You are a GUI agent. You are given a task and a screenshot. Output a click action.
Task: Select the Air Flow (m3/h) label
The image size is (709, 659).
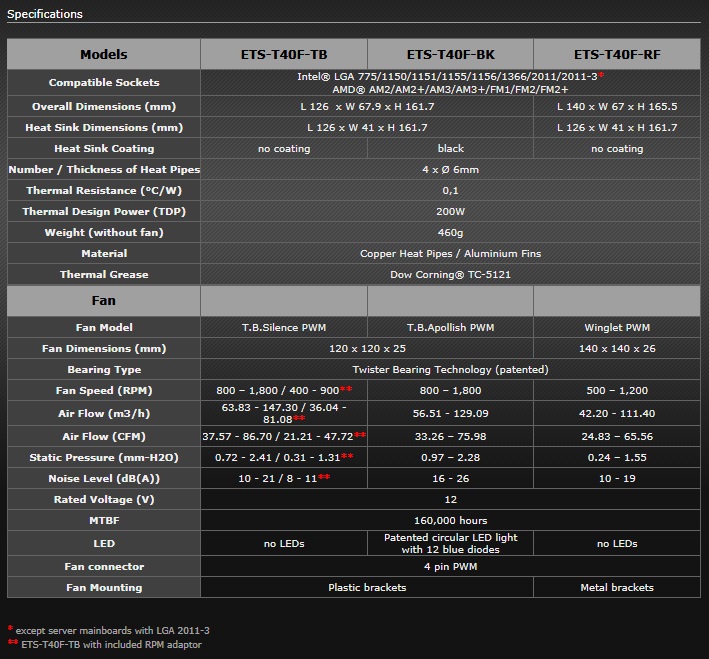104,413
